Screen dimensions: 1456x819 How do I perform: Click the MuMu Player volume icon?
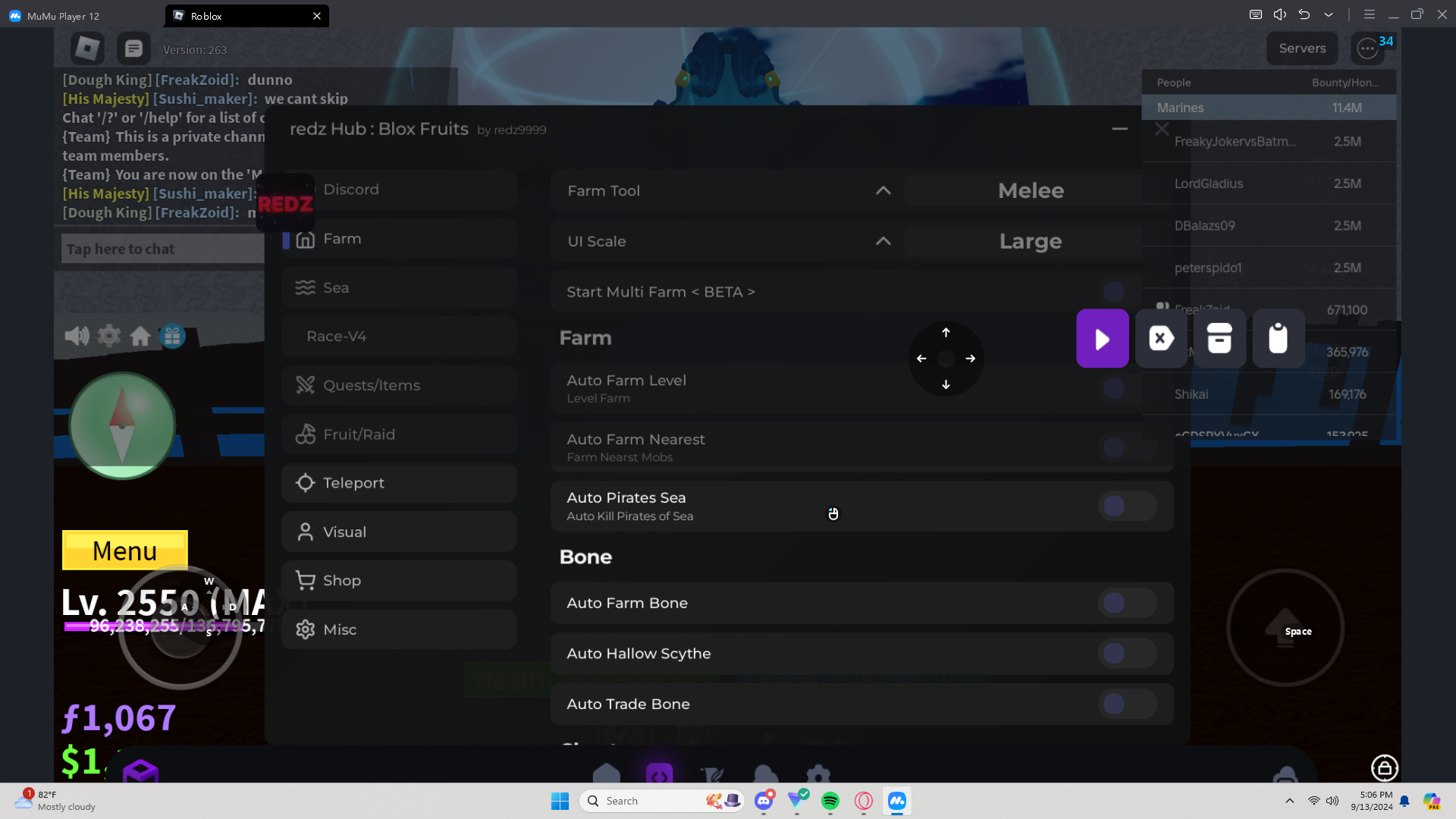tap(1280, 14)
